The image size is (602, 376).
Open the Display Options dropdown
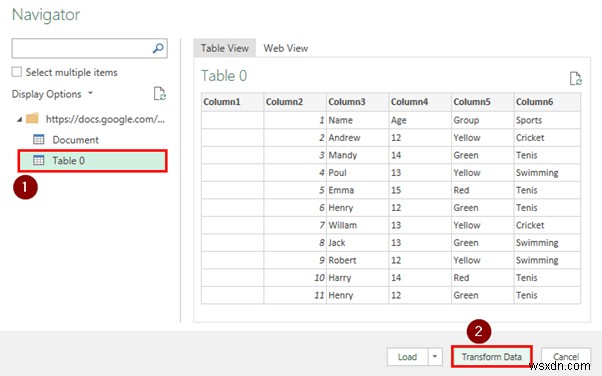[x=52, y=94]
